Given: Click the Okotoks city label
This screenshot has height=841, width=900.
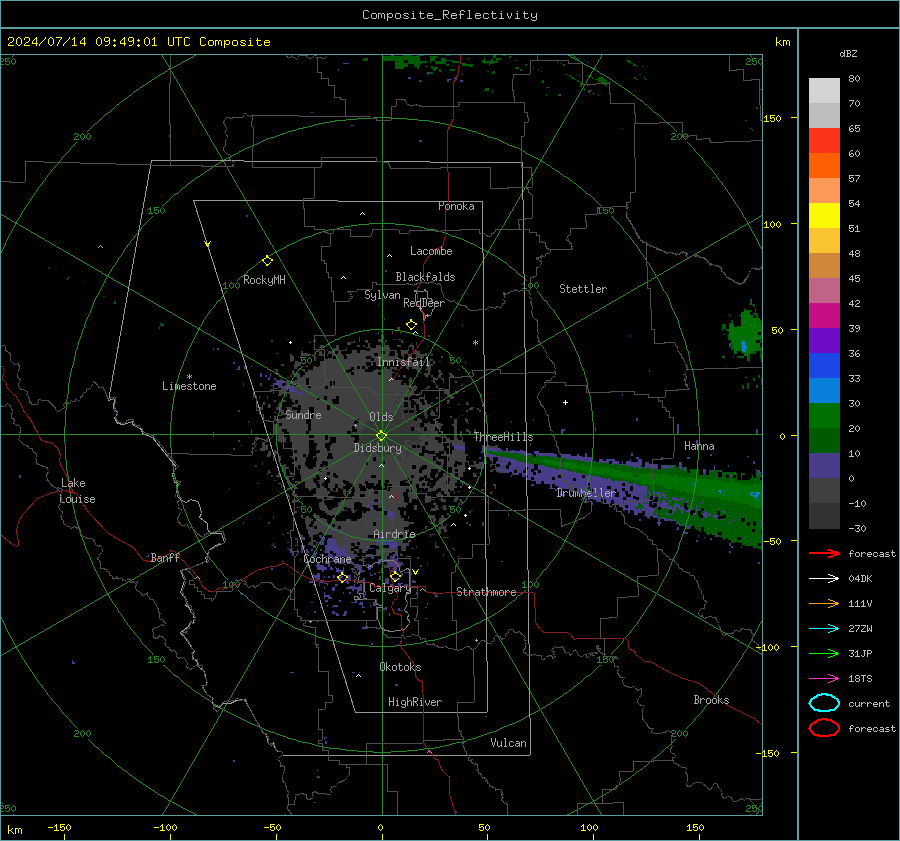Looking at the screenshot, I should click(x=400, y=667).
